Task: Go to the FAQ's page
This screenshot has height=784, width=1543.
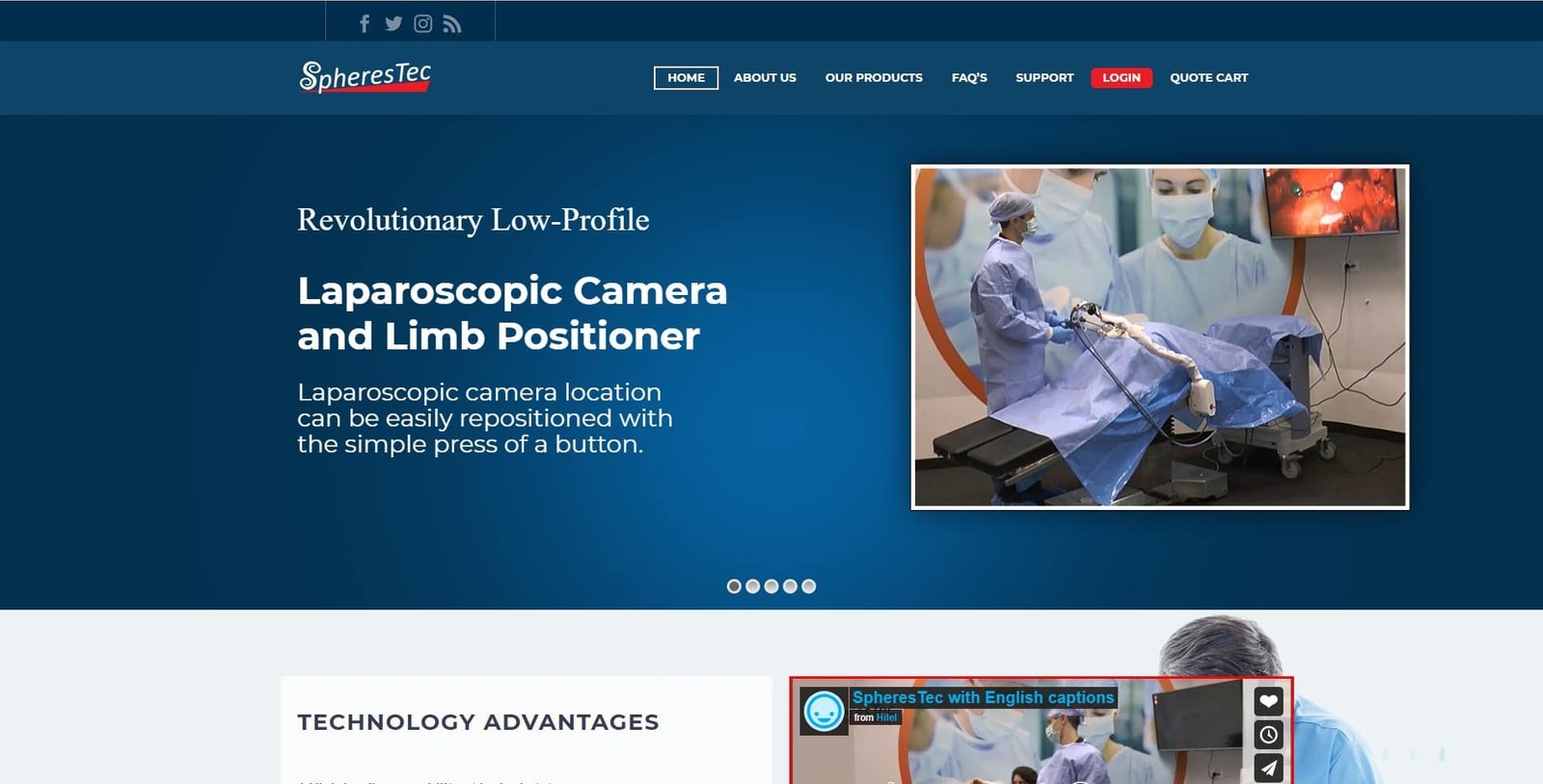Action: (x=969, y=78)
